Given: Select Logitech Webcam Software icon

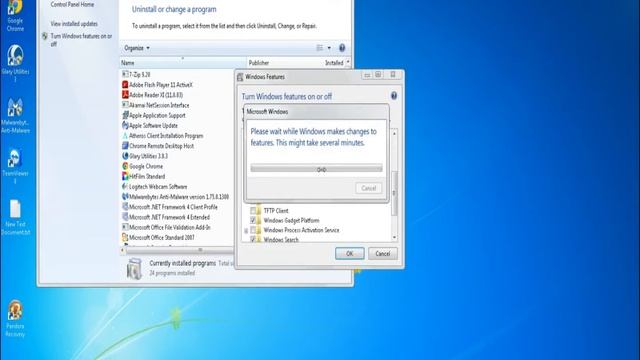Looking at the screenshot, I should point(125,187).
